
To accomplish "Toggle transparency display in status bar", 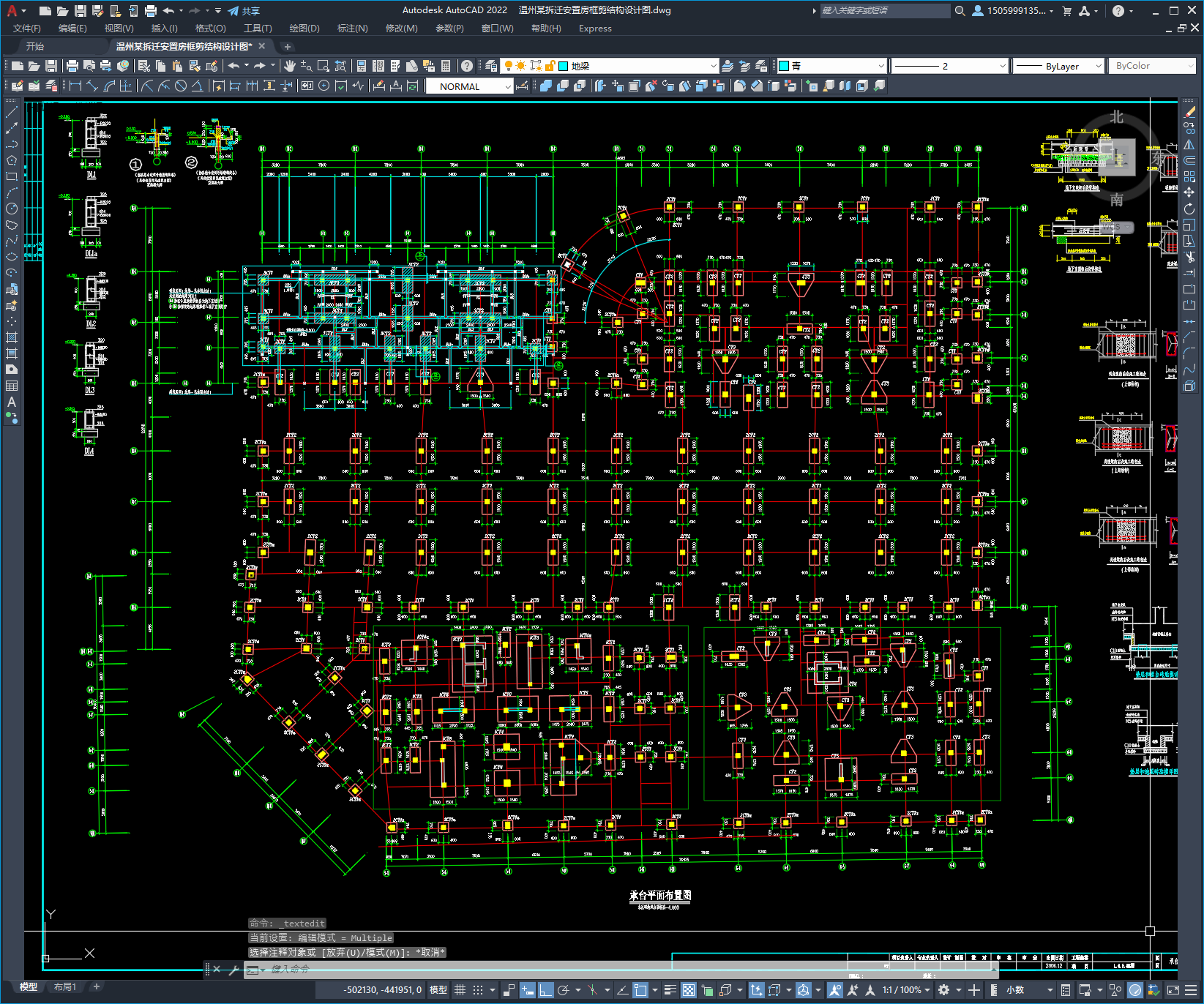I will [689, 990].
